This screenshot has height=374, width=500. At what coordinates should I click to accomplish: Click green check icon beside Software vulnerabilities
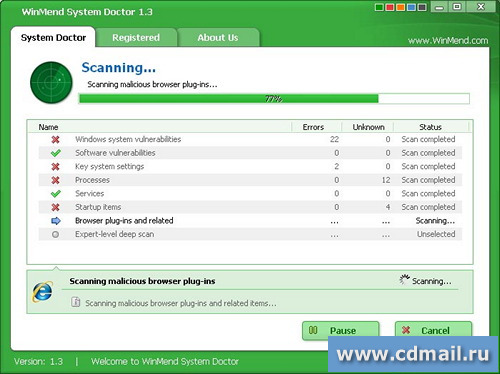(x=56, y=153)
